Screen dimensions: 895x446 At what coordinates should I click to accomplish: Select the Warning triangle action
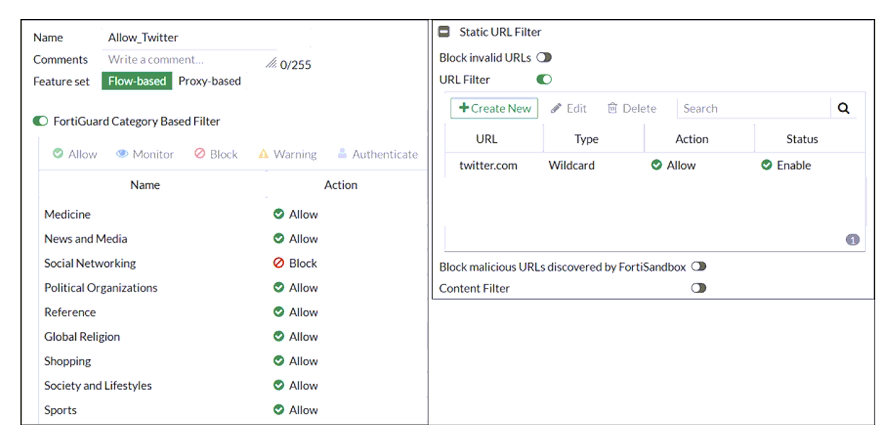click(263, 154)
